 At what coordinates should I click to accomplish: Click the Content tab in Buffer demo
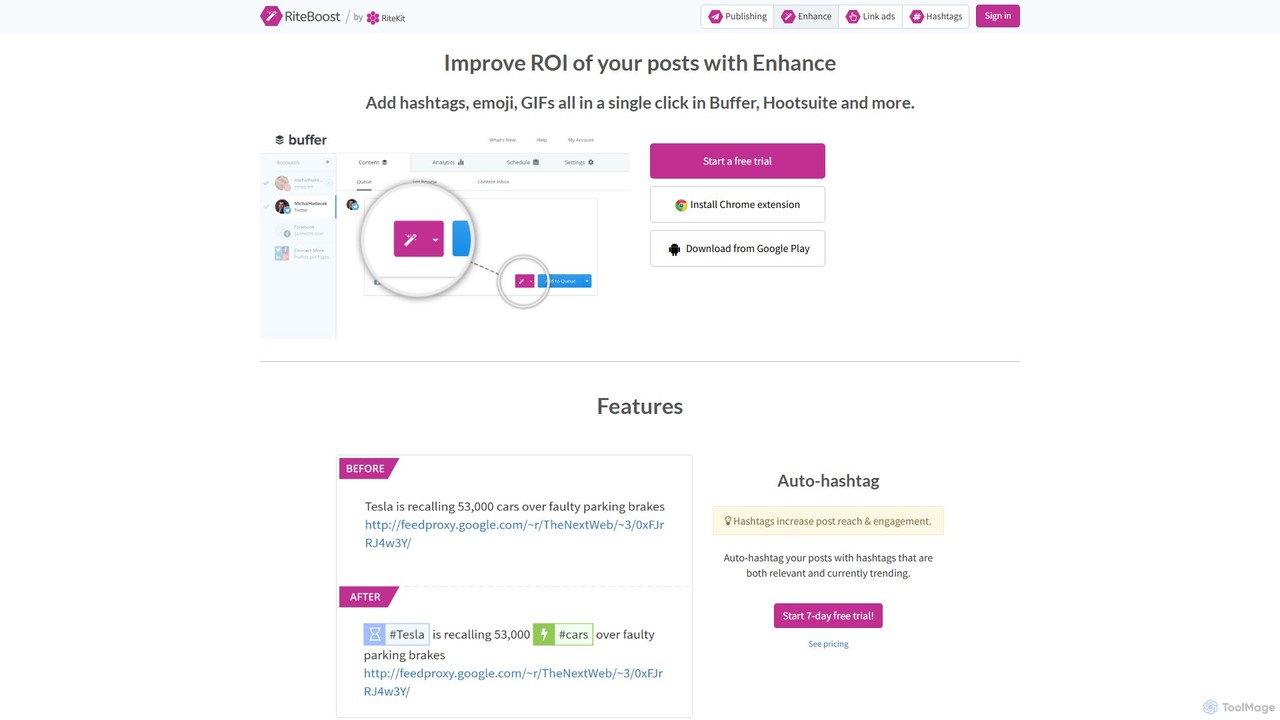point(372,162)
